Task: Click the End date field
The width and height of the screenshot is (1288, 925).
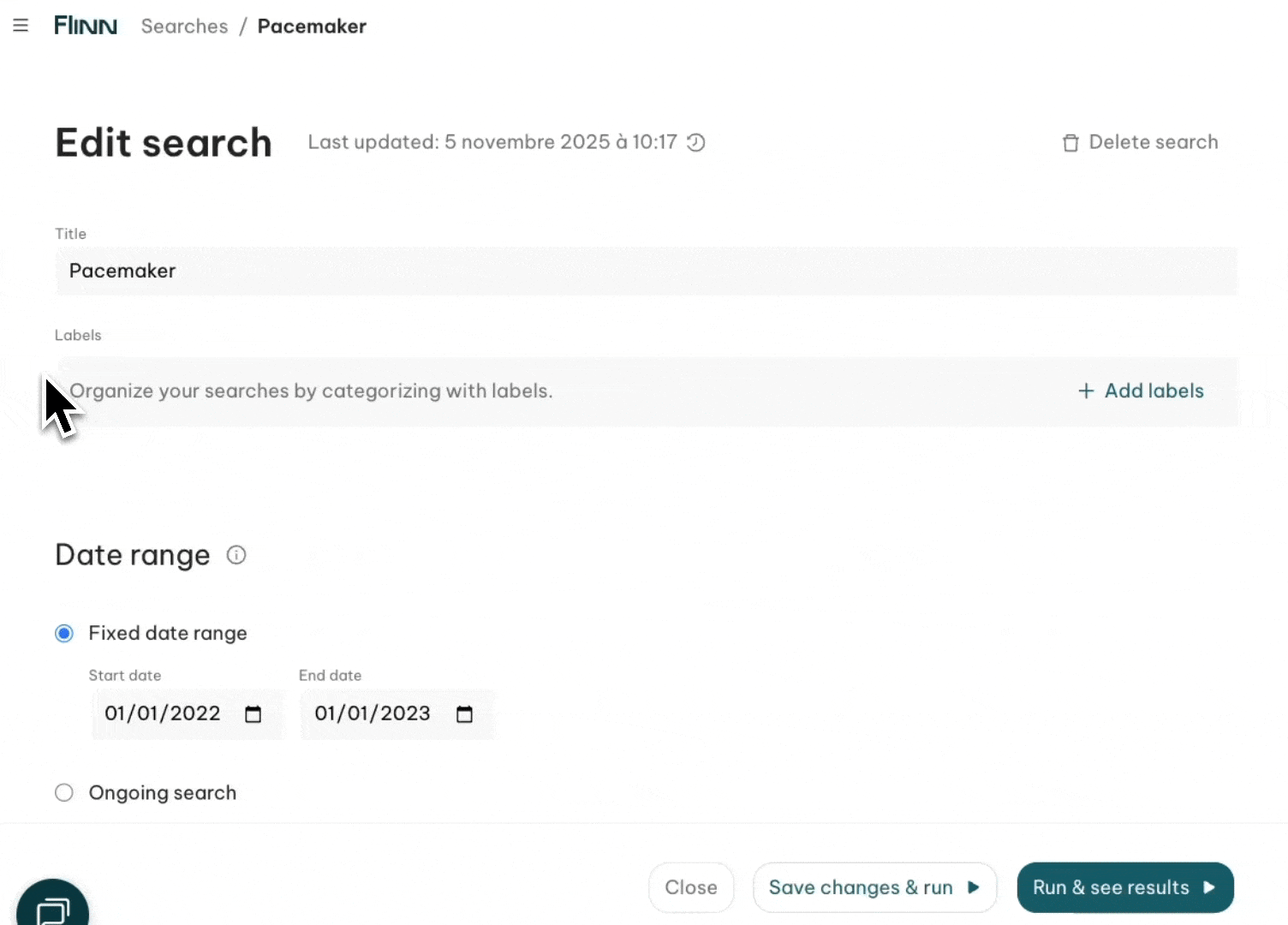Action: [x=373, y=713]
